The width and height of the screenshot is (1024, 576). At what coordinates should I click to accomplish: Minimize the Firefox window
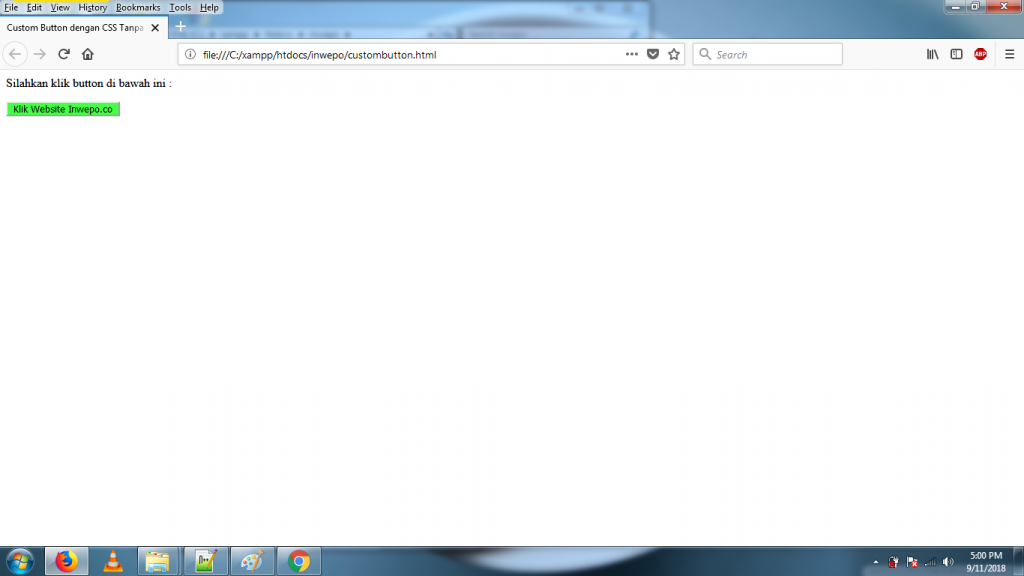[x=955, y=7]
